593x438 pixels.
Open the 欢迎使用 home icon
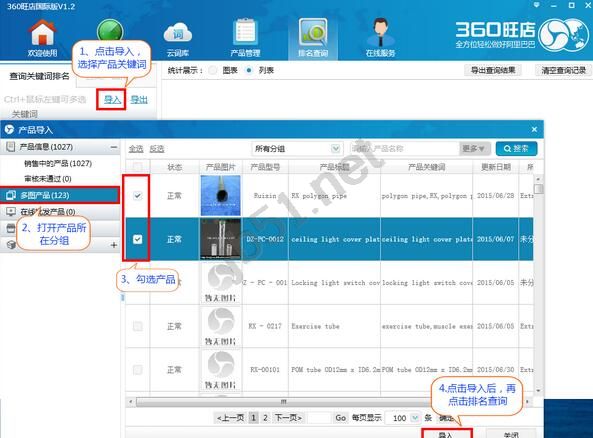click(x=42, y=33)
